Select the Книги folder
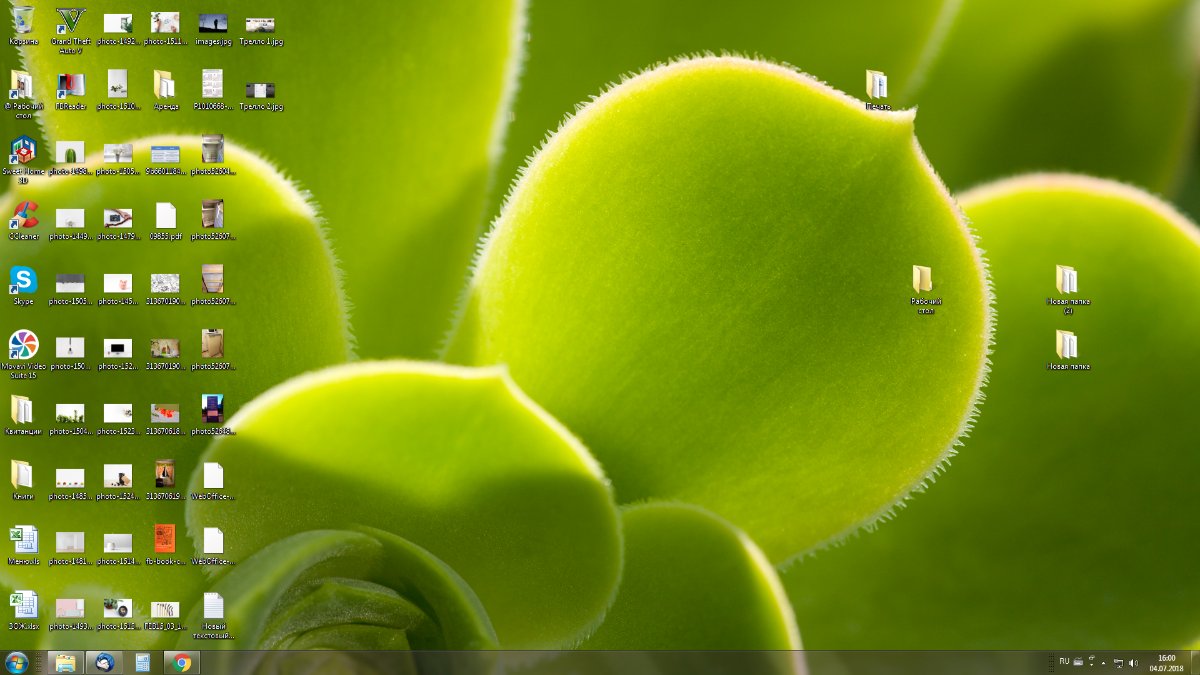 tap(22, 475)
